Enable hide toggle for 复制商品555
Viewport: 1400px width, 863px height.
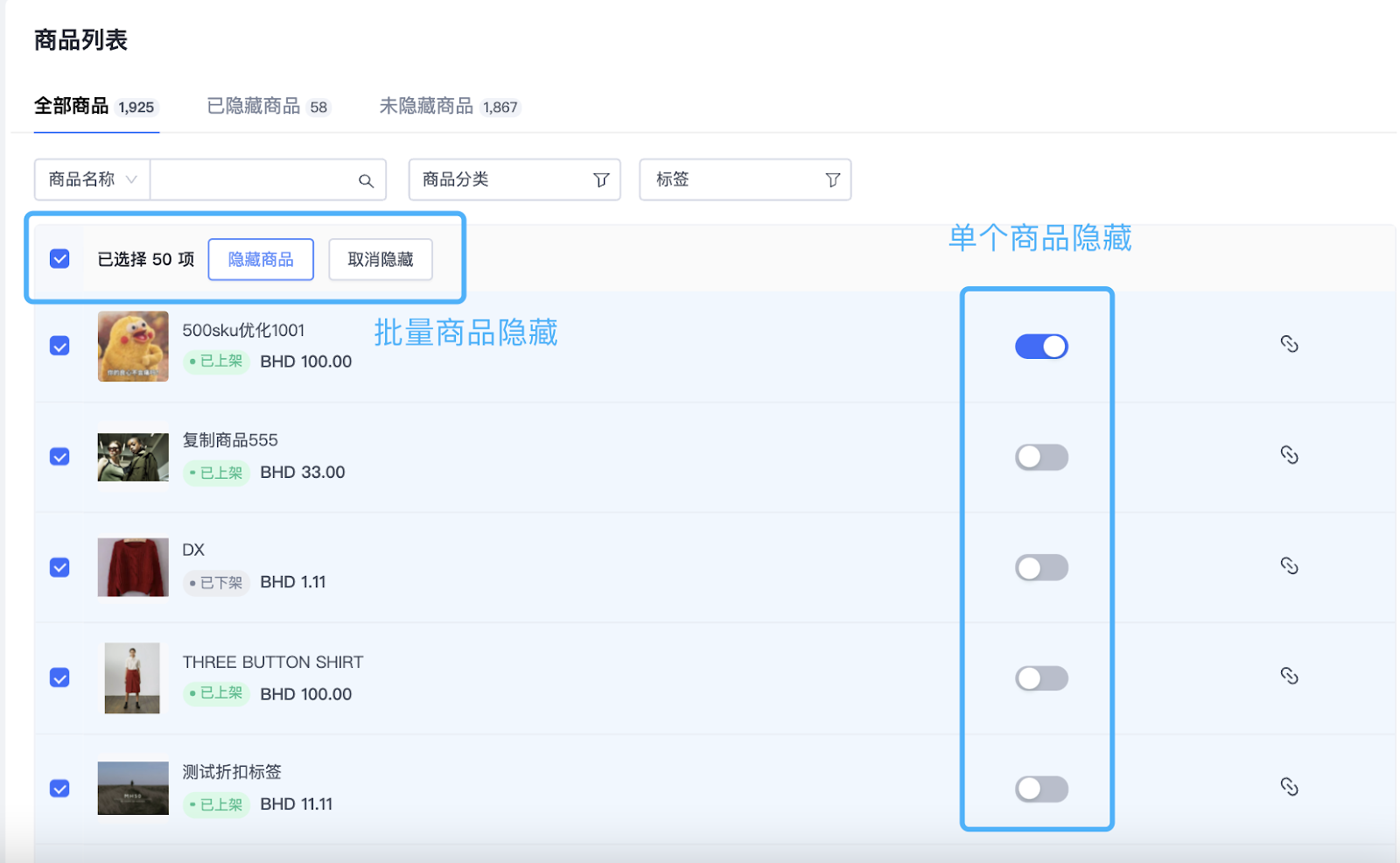tap(1041, 457)
